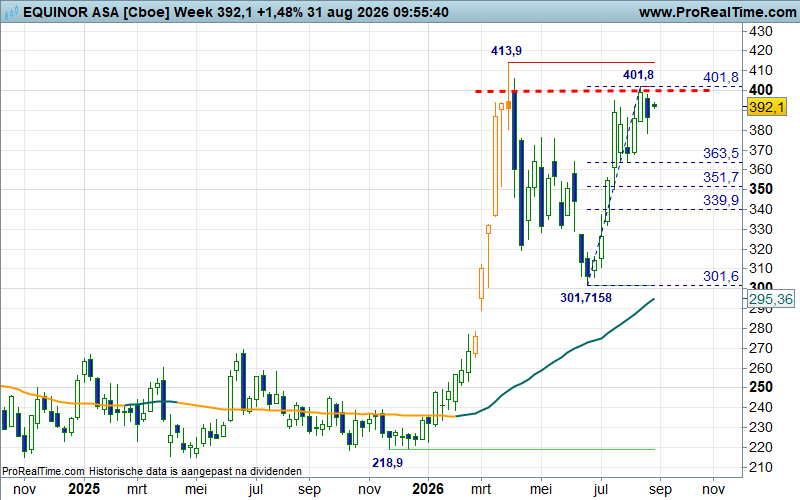Screen dimensions: 800x500
Task: Click the red dashed resistance line at 400
Action: tap(592, 91)
